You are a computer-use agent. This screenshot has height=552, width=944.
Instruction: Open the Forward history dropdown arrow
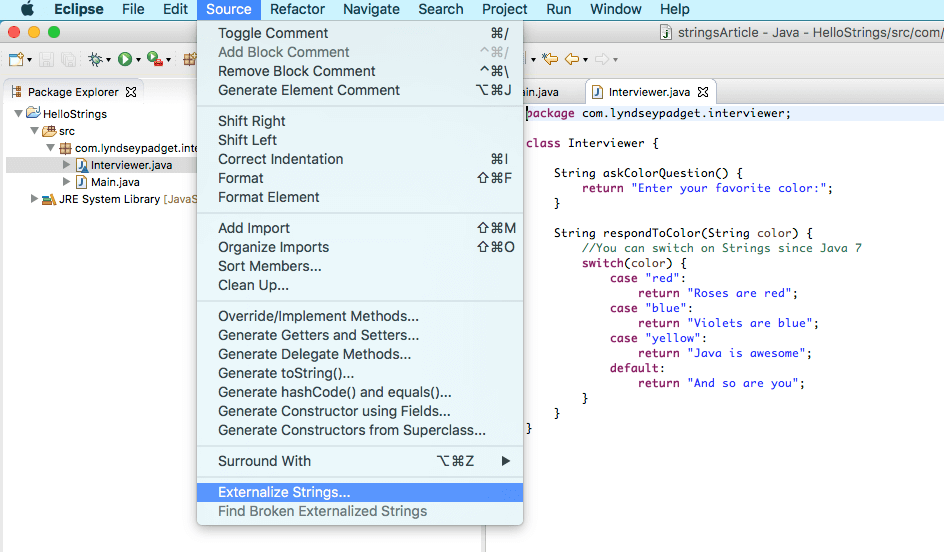(x=615, y=60)
